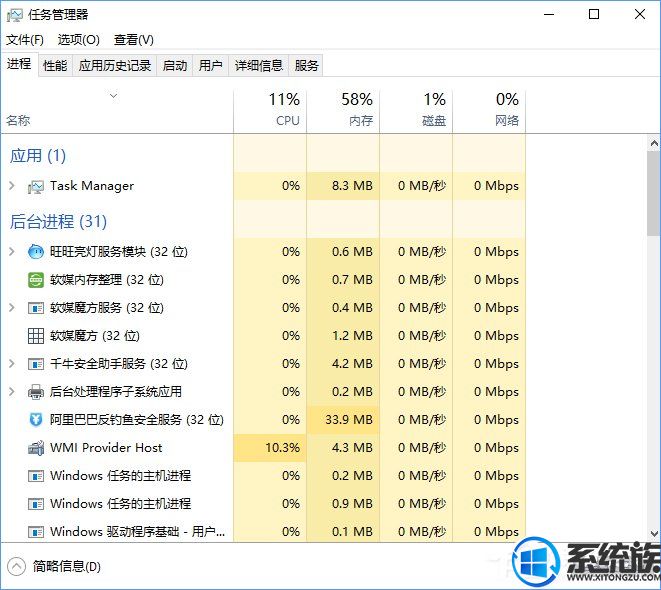Image resolution: width=661 pixels, height=590 pixels.
Task: Select the Windows 驱动程序基础 row name
Action: [x=137, y=532]
